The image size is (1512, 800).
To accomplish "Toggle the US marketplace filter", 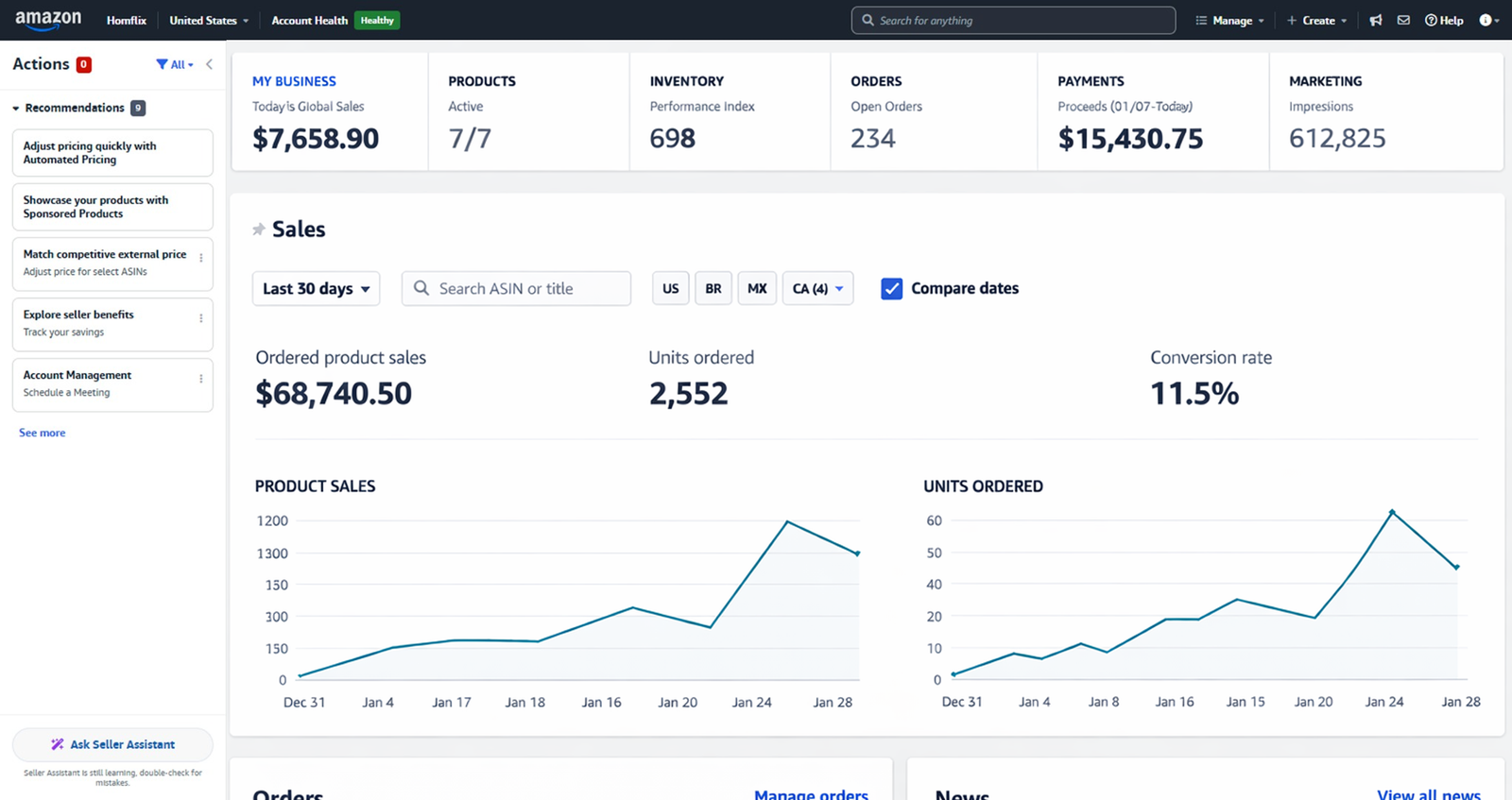I will pyautogui.click(x=670, y=289).
